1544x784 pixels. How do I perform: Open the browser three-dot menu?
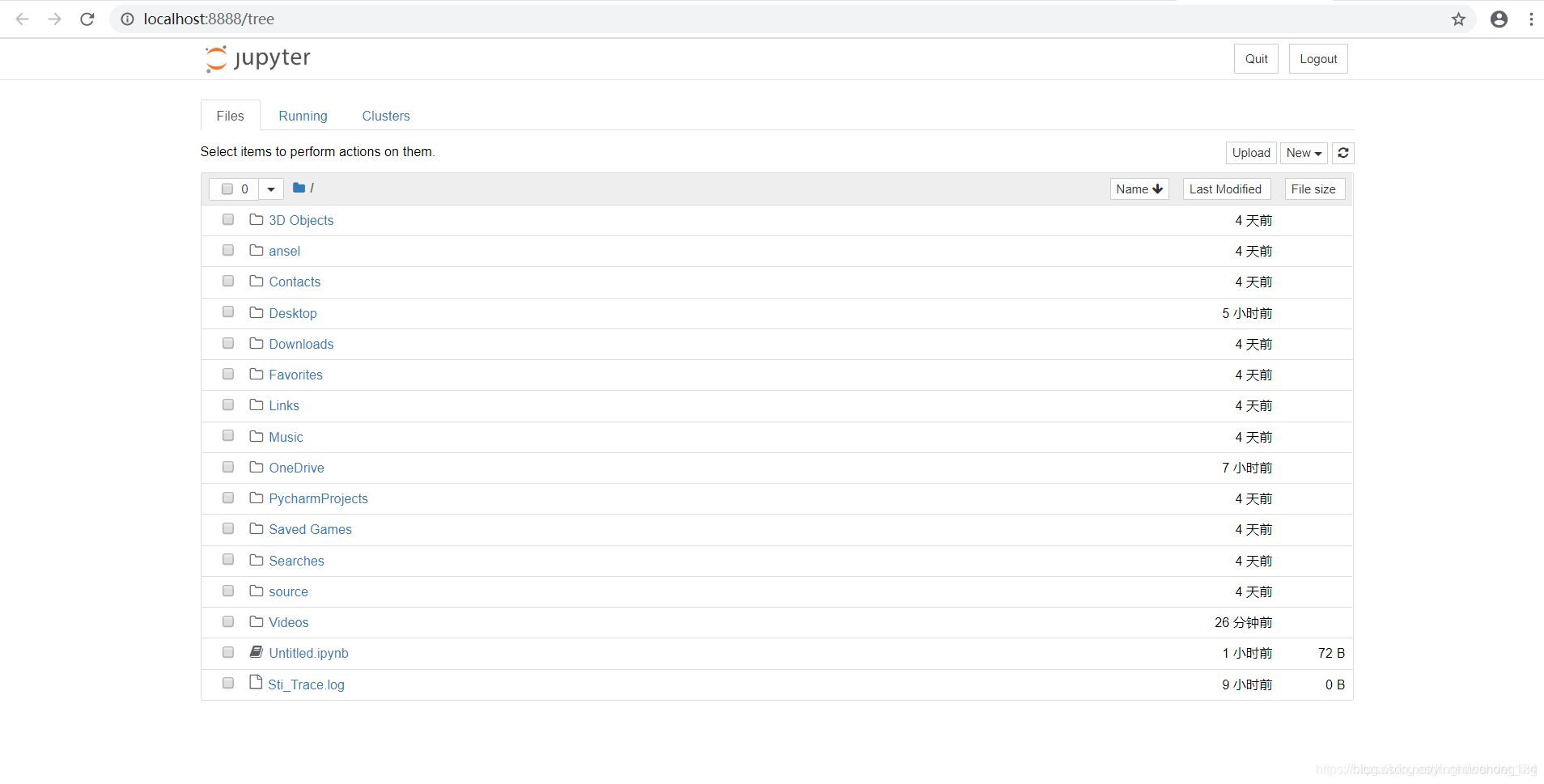pos(1531,19)
